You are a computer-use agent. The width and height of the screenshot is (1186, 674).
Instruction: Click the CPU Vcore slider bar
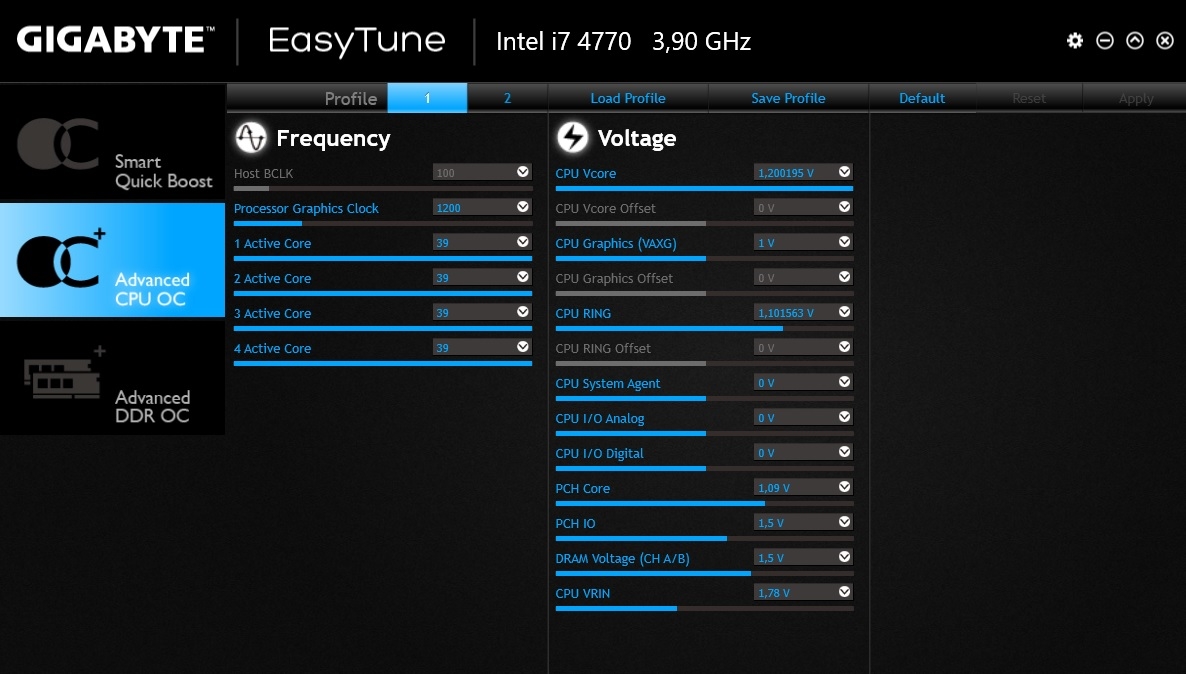(704, 188)
